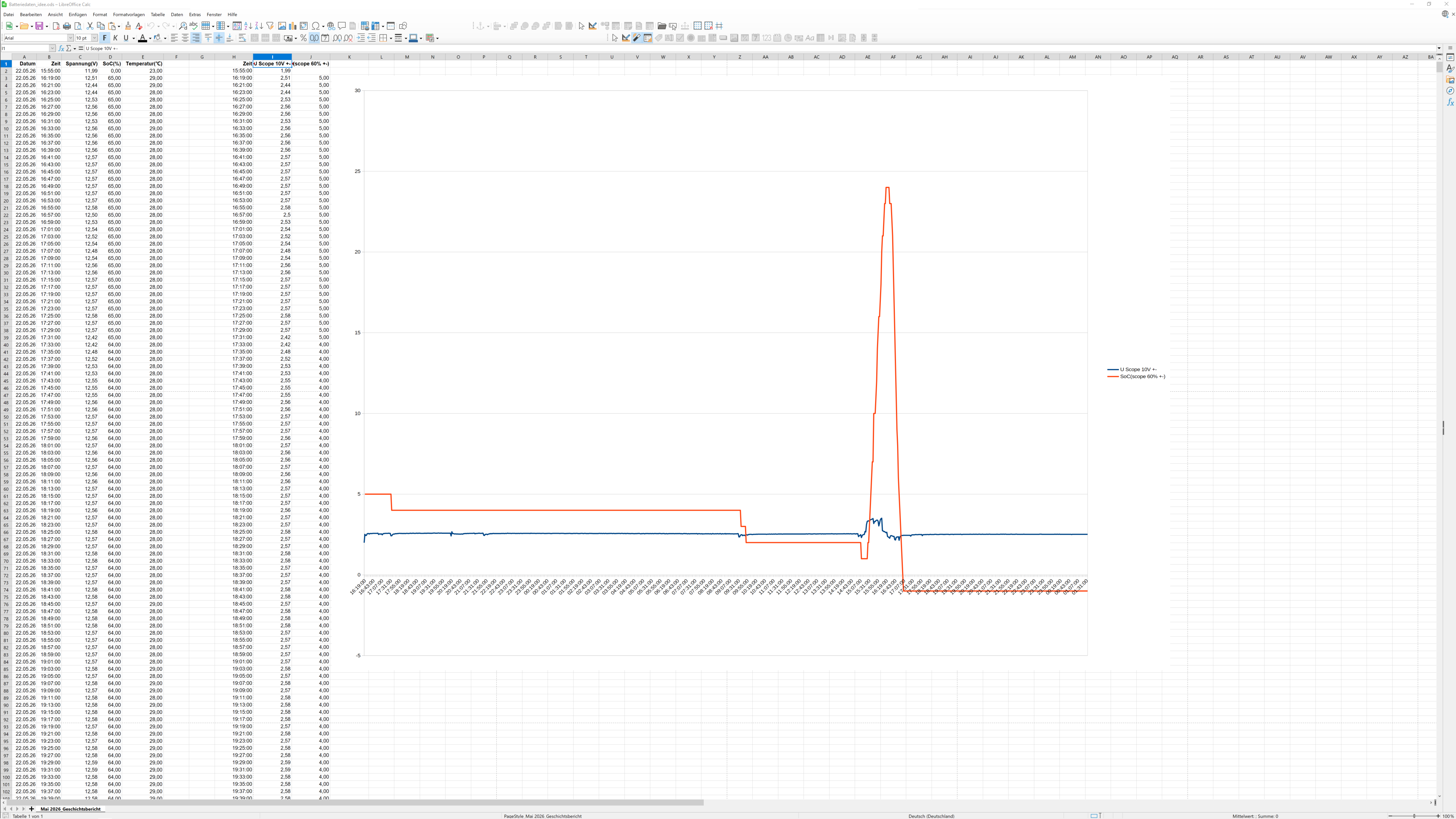The width and height of the screenshot is (1456, 819).
Task: Add a decimal place
Action: (x=337, y=38)
